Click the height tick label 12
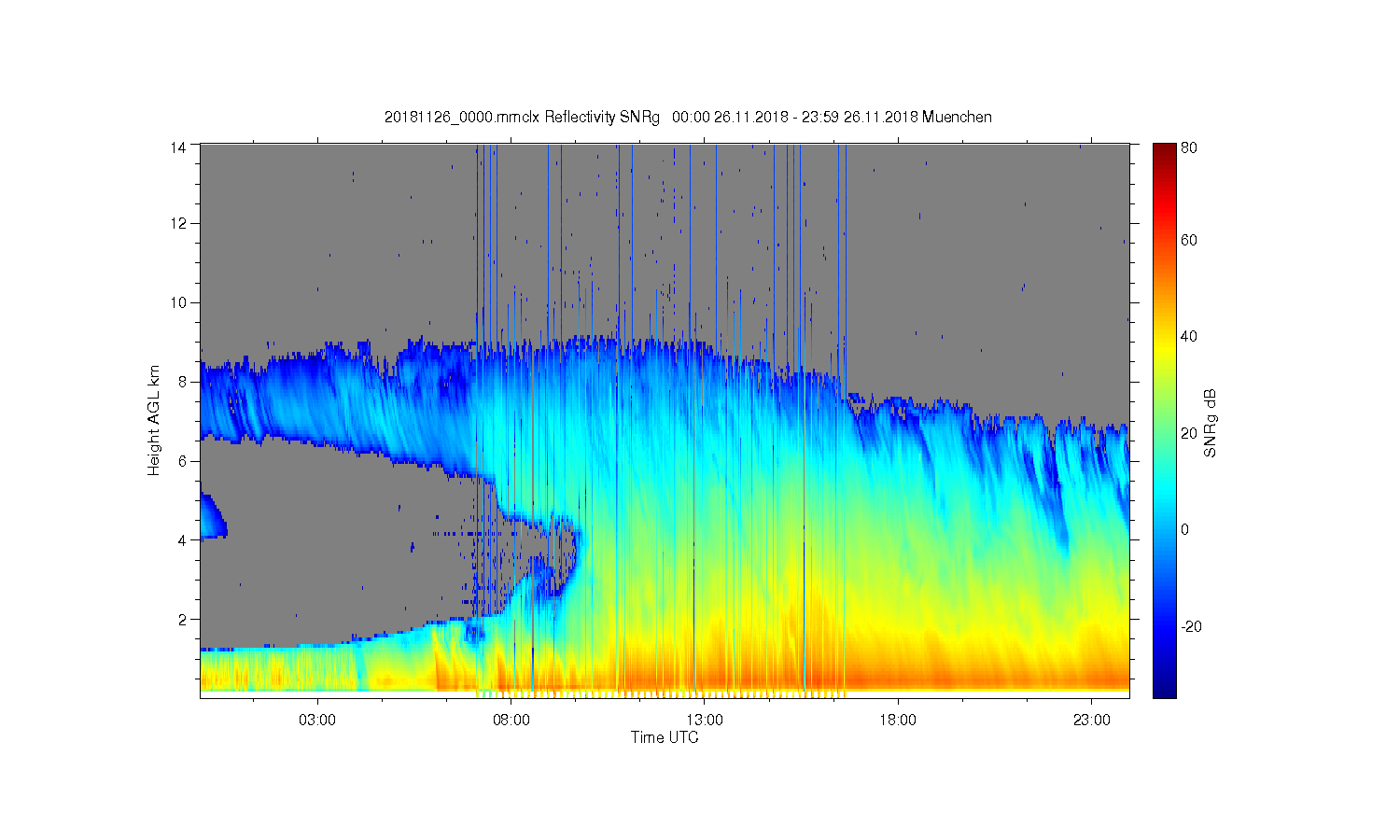This screenshot has height=840, width=1400. click(179, 224)
